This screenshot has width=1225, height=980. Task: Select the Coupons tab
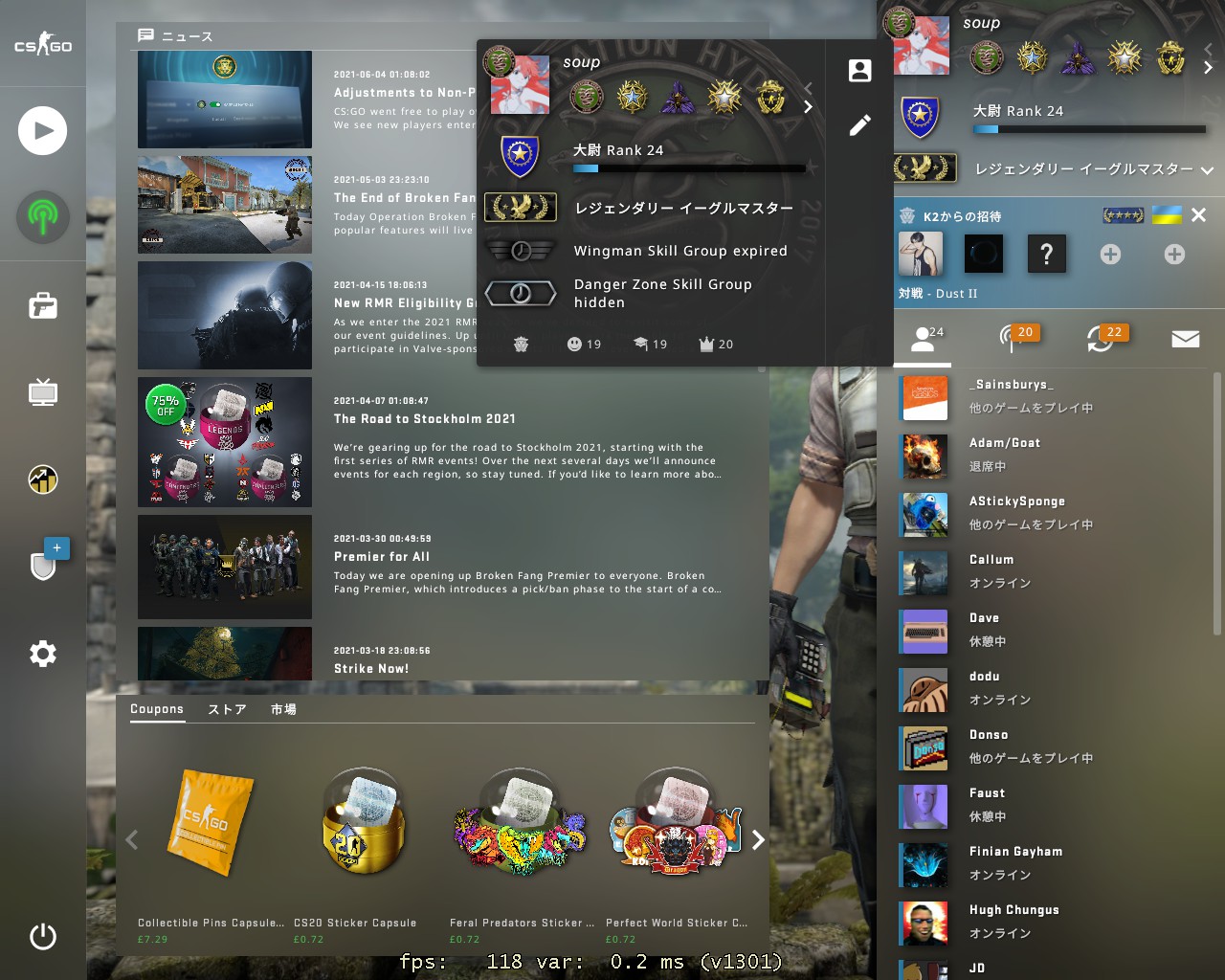(157, 709)
